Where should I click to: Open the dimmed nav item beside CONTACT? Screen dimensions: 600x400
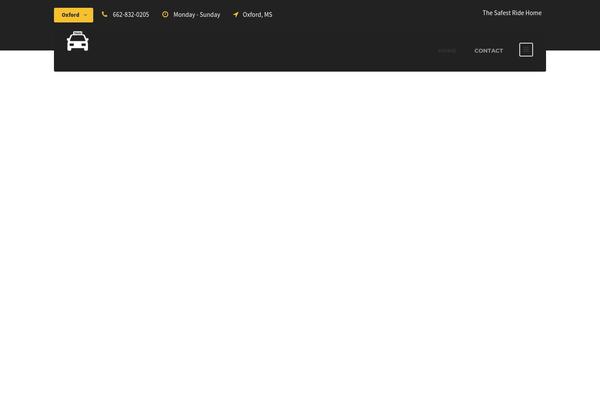[447, 51]
